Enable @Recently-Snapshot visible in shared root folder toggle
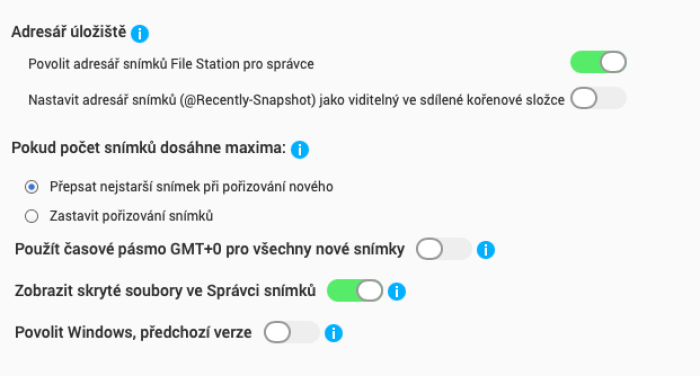This screenshot has height=376, width=700. 598,98
